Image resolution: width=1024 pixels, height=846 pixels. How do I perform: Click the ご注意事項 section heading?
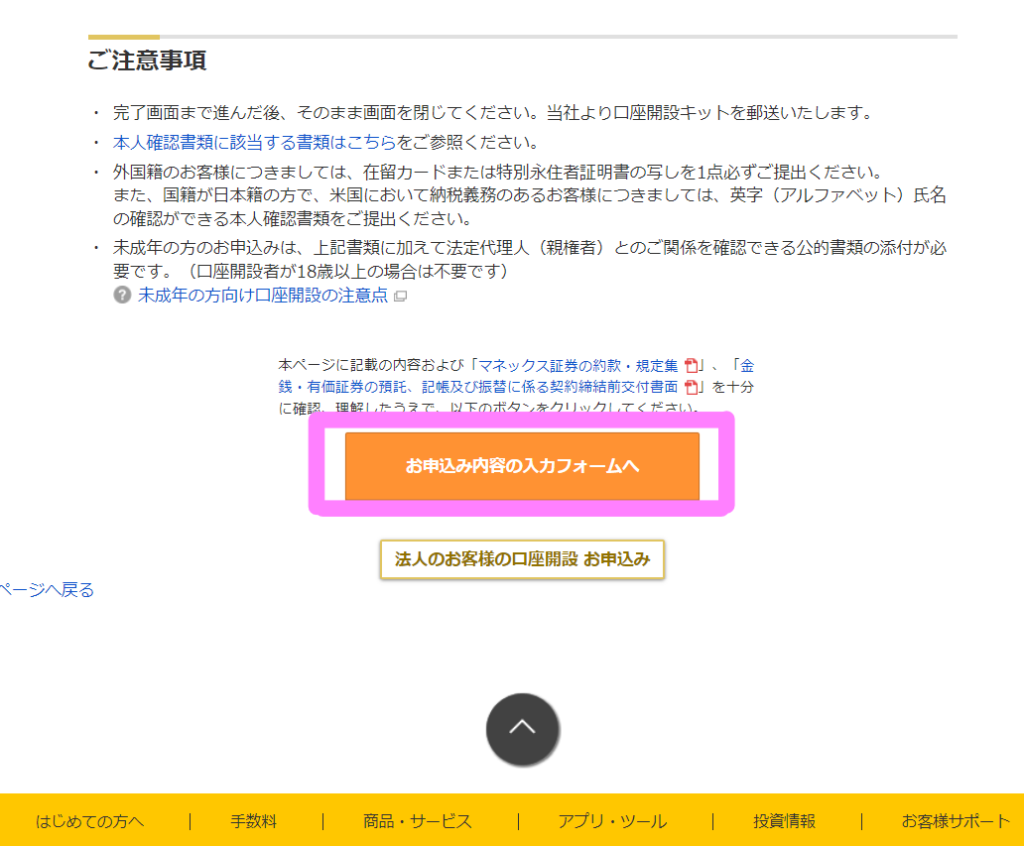(x=147, y=60)
